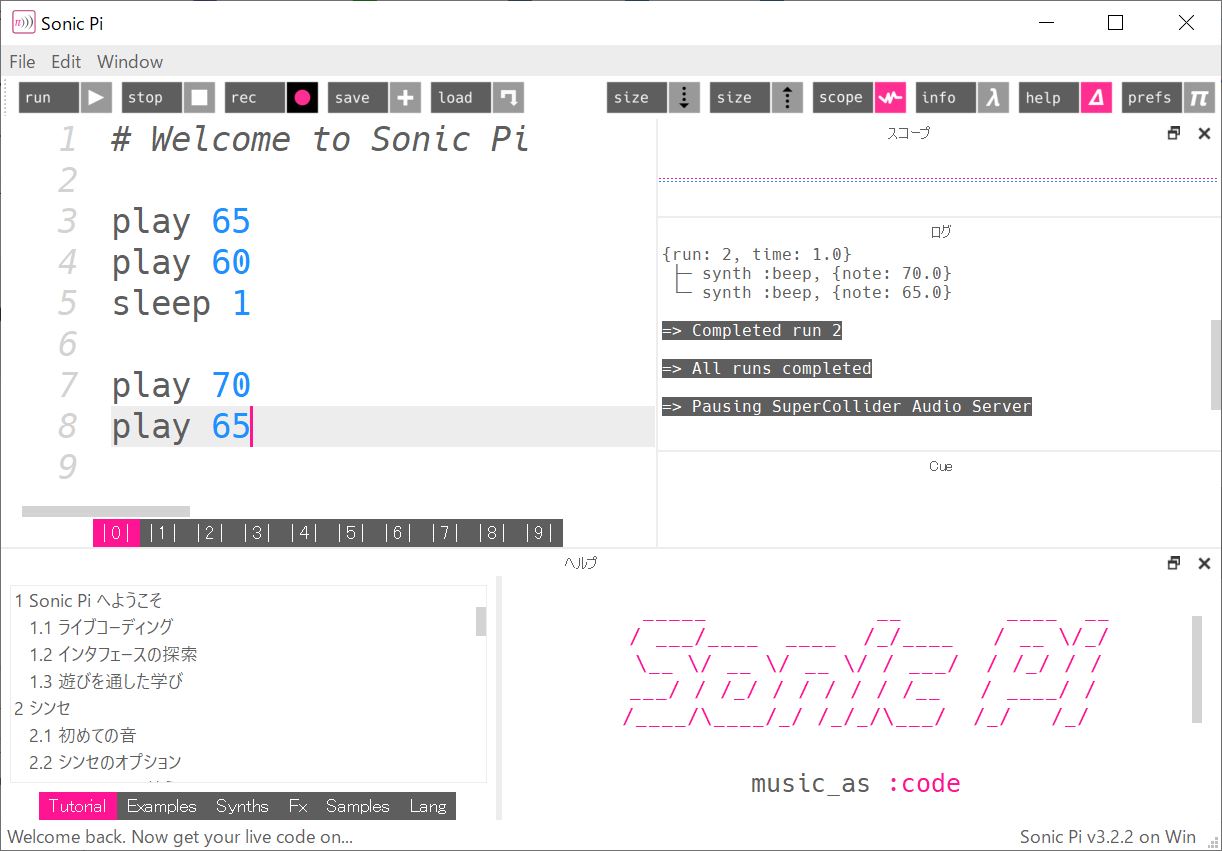
Task: Open tutorial '2.1 初めての音'
Action: [83, 735]
